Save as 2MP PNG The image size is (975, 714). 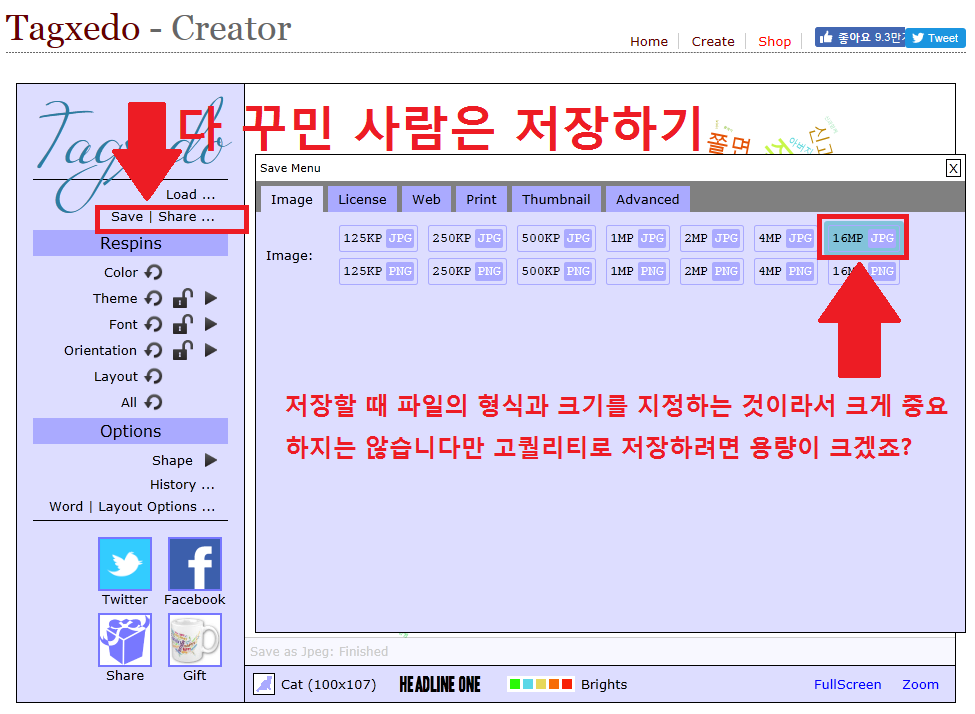pos(711,271)
